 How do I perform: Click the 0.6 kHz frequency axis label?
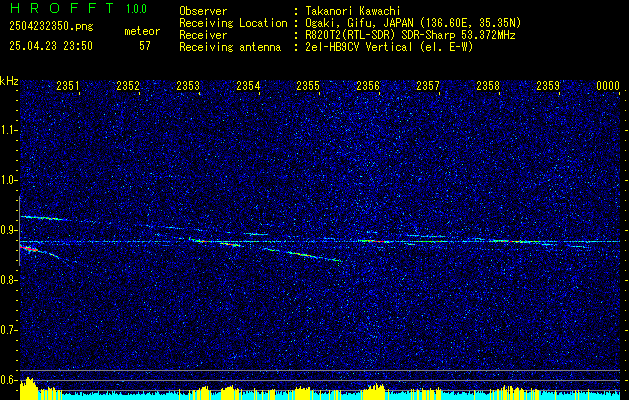(9, 380)
